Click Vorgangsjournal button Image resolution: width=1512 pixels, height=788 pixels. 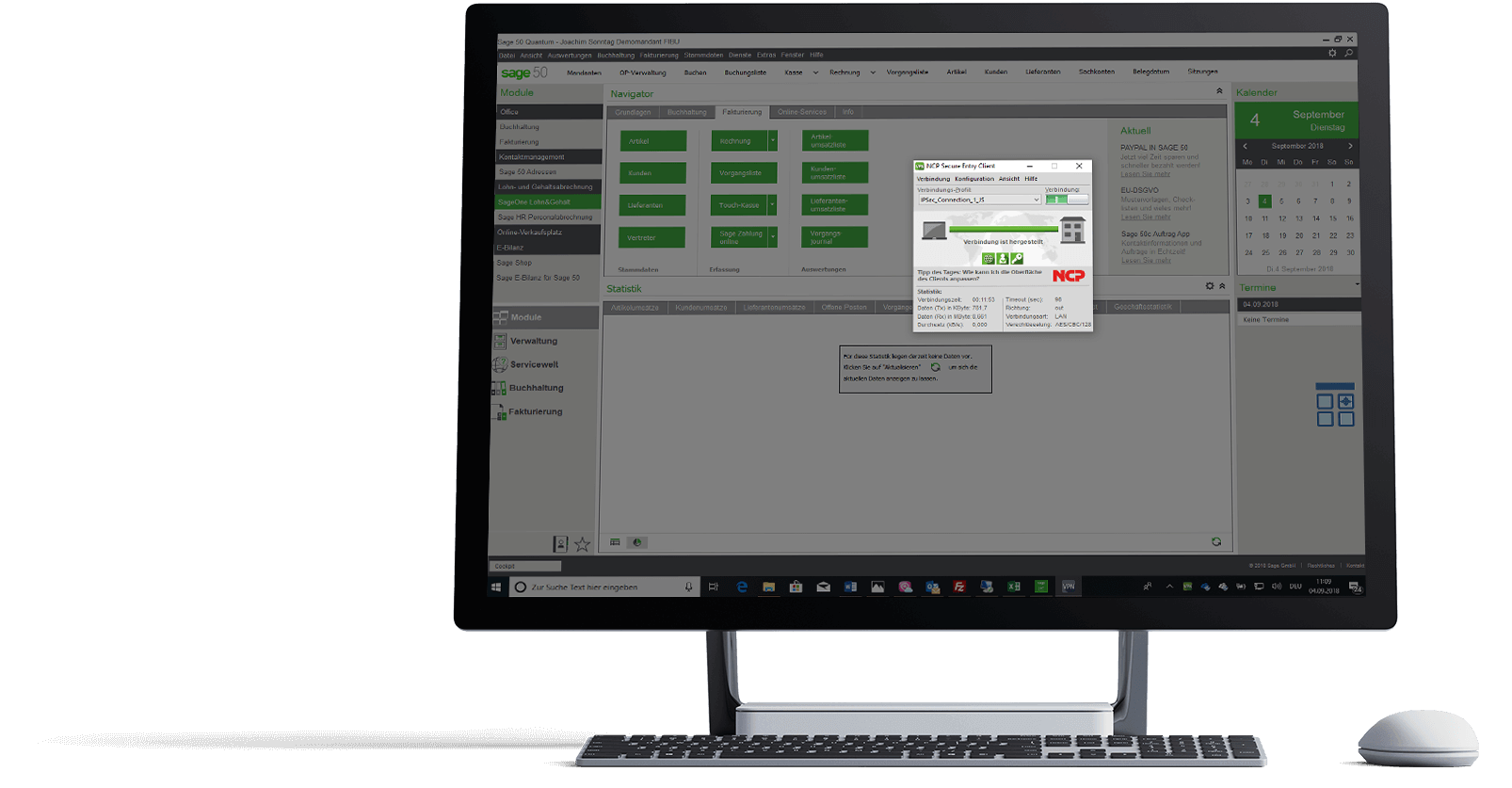coord(835,237)
